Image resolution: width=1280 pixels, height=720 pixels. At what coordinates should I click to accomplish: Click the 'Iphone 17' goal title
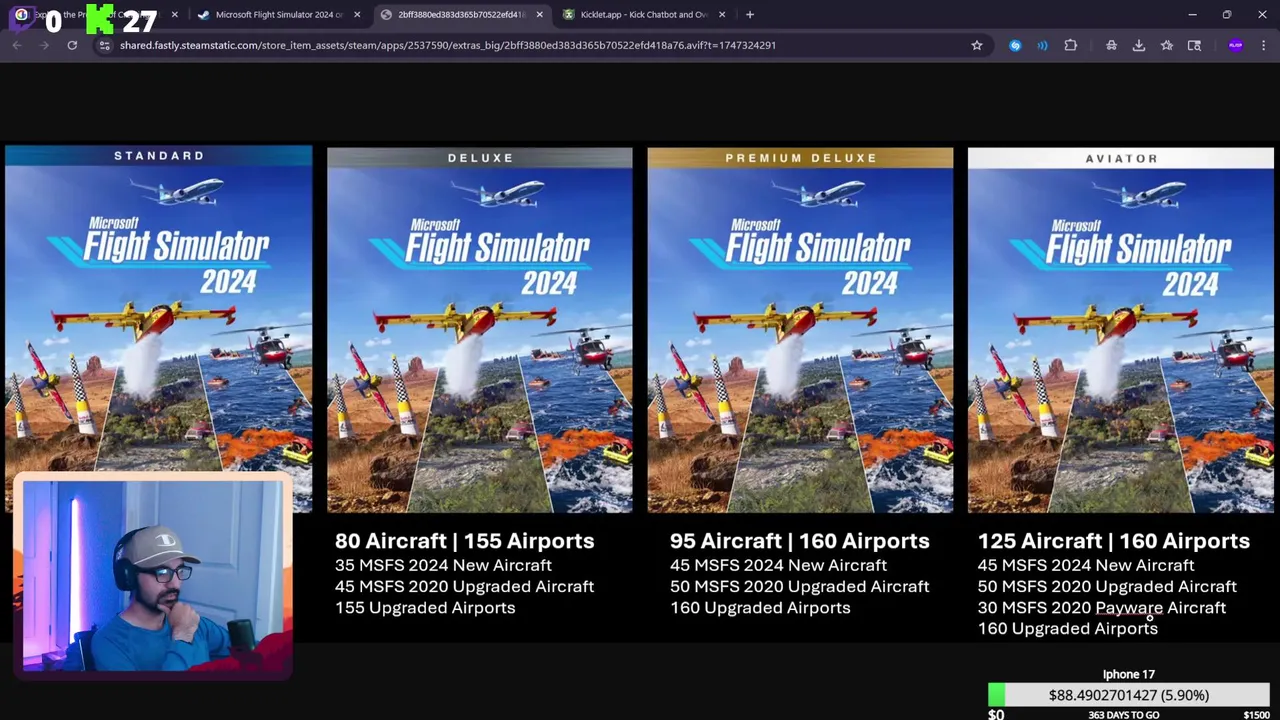(1128, 674)
